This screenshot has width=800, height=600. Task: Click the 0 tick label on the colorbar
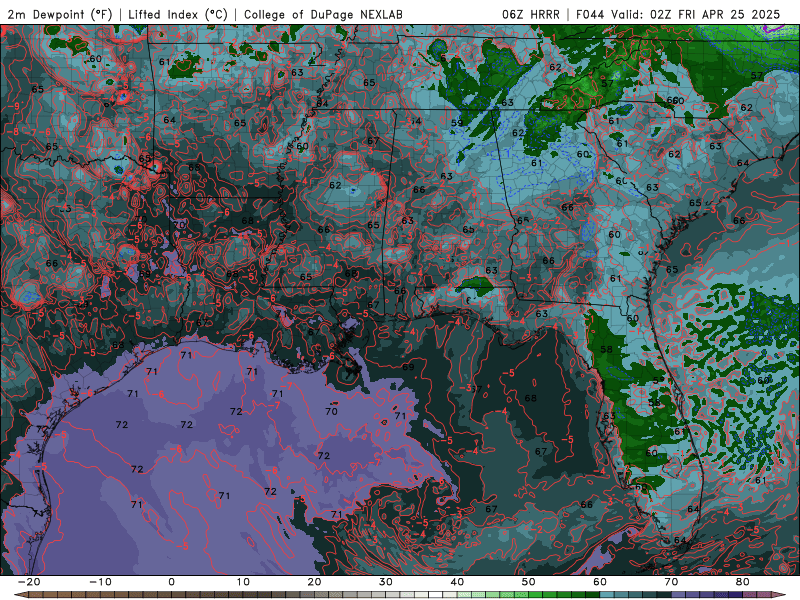pos(171,582)
